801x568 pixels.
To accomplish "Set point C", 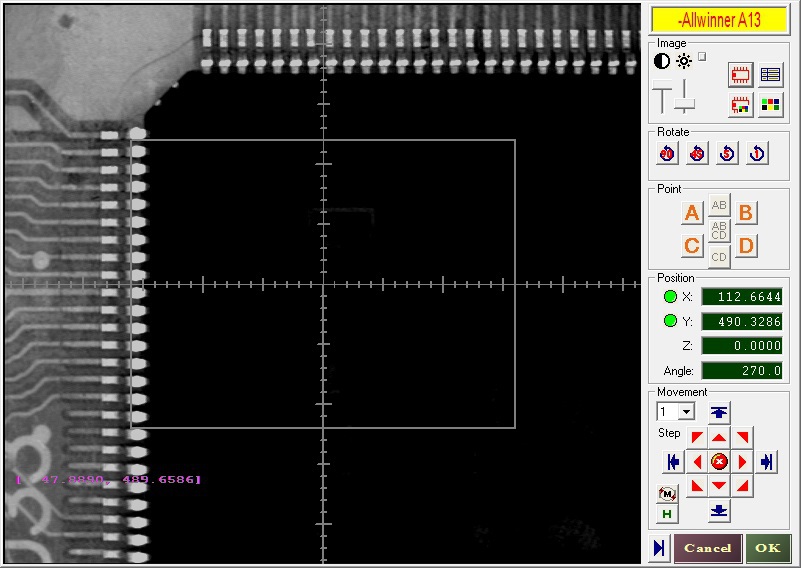I will tap(692, 246).
